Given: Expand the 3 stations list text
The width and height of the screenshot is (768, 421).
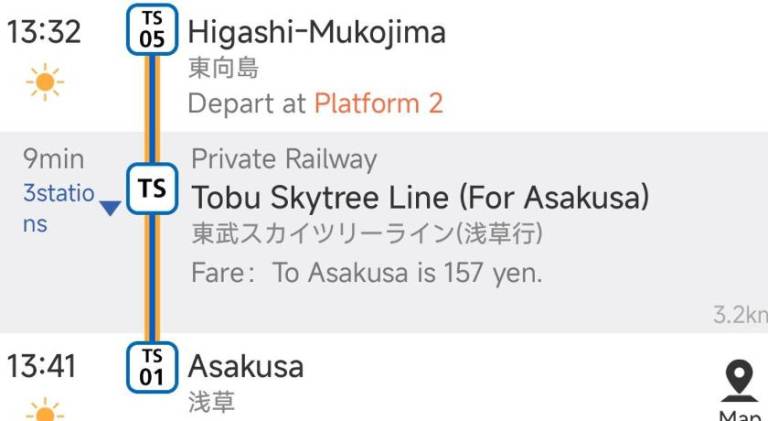Looking at the screenshot, I should 58,207.
